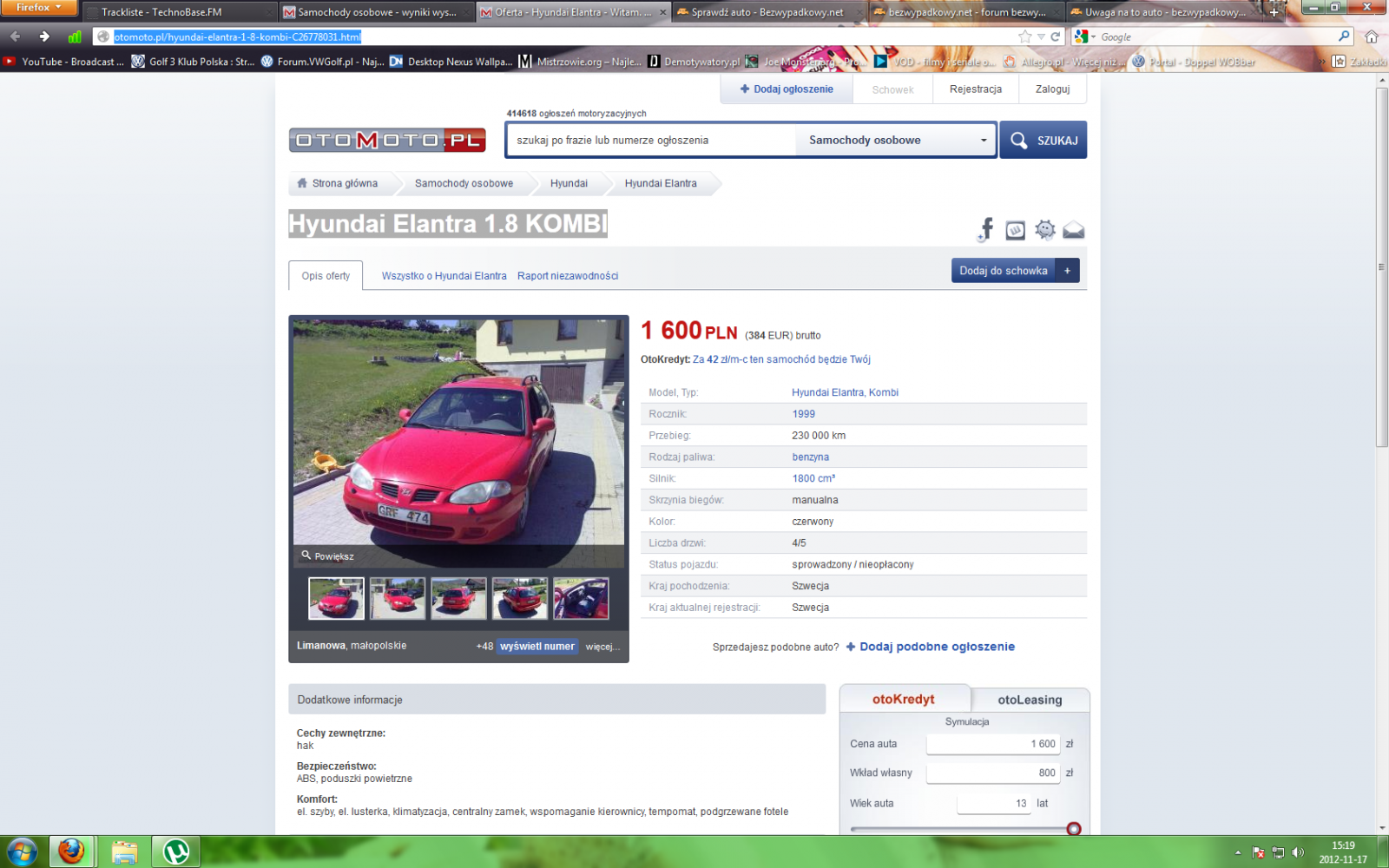Open Windows Explorer folder on taskbar

[124, 852]
